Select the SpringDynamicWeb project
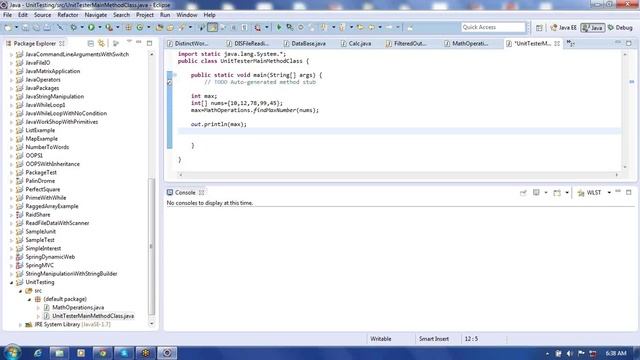This screenshot has width=640, height=360. click(x=50, y=257)
